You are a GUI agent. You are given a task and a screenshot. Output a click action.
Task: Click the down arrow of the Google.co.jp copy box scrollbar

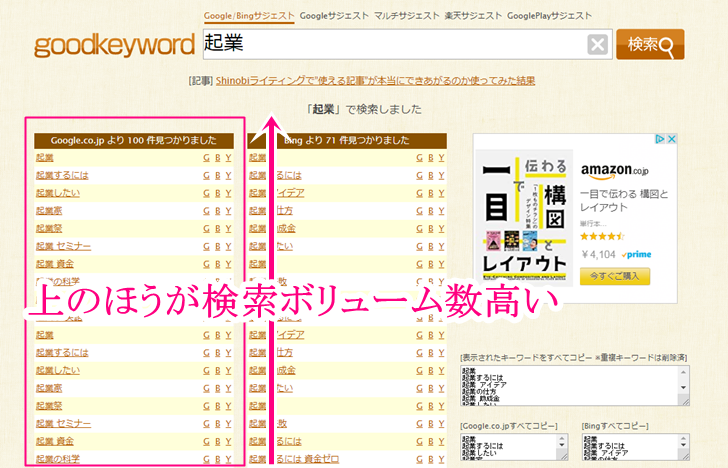click(x=562, y=446)
